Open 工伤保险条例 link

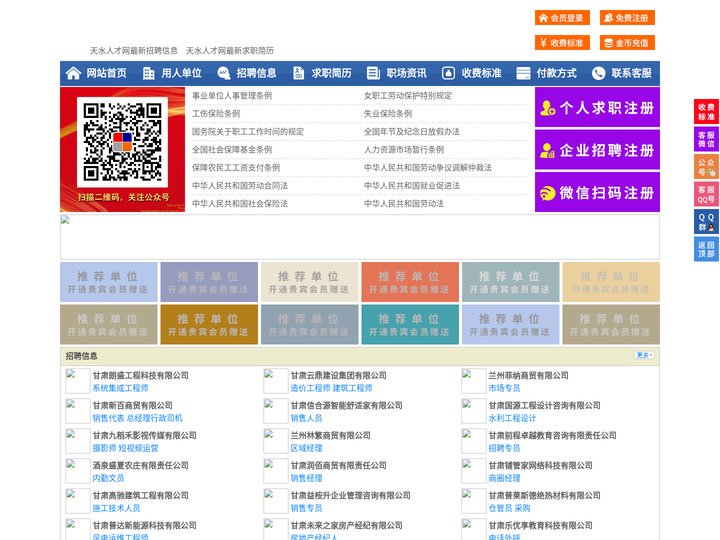[216, 113]
